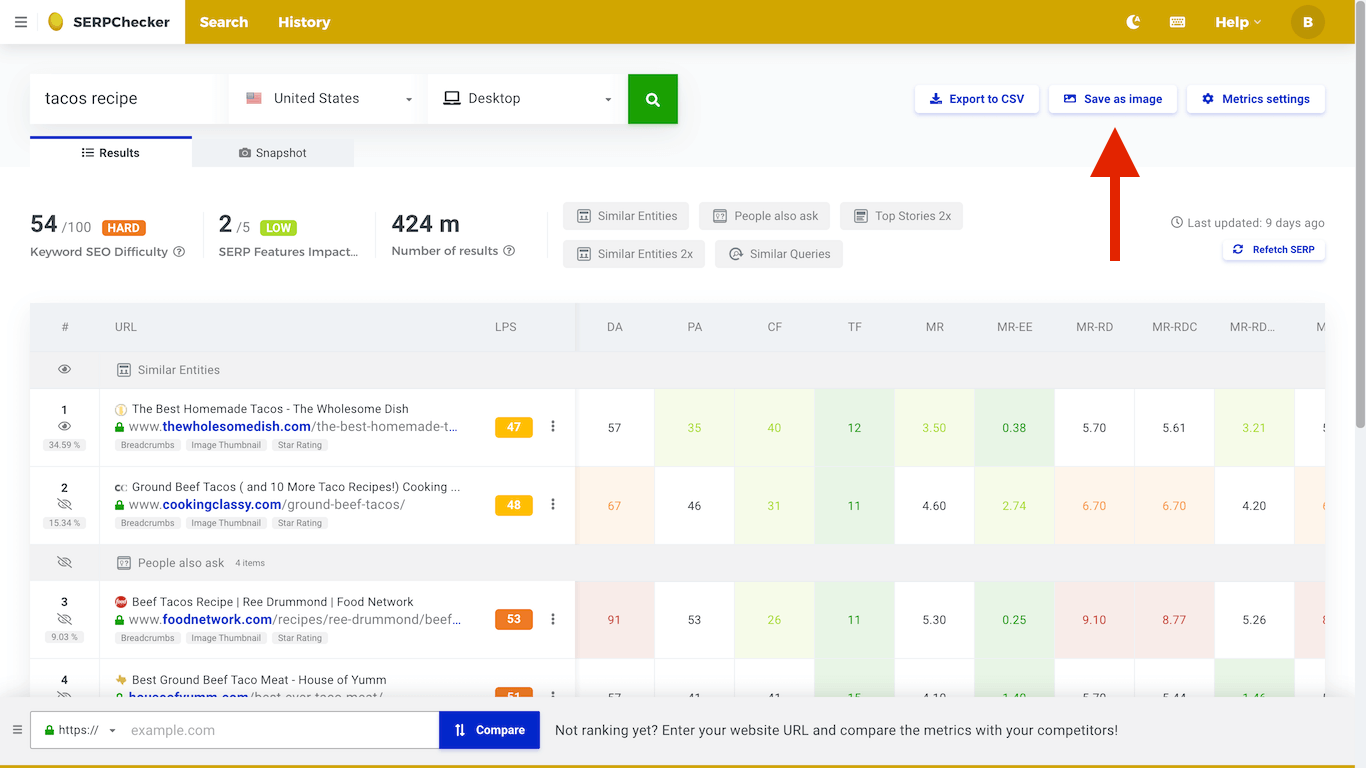Open the United States location dropdown

click(329, 99)
